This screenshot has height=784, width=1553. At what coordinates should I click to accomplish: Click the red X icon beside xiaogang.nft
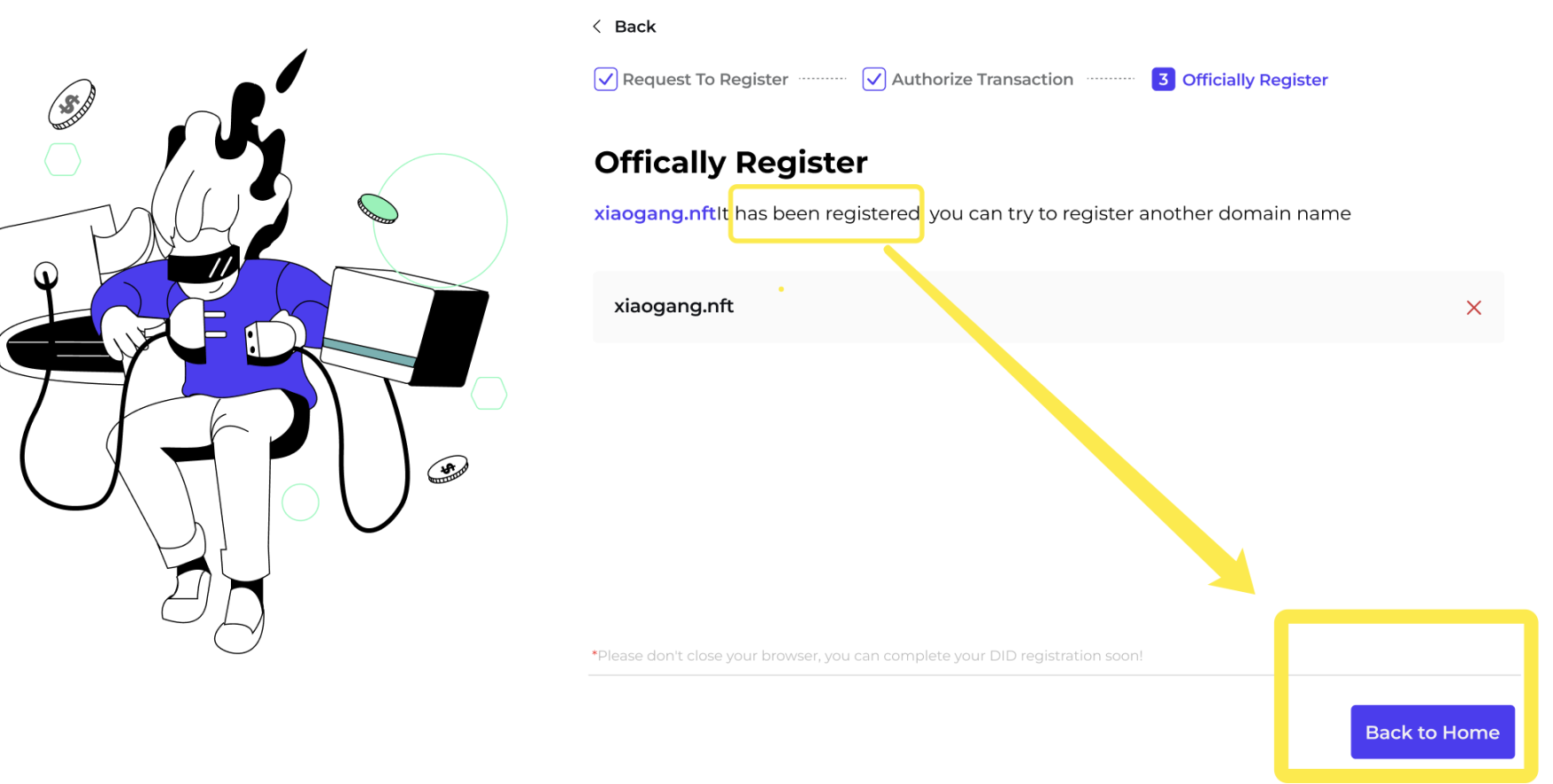tap(1473, 307)
